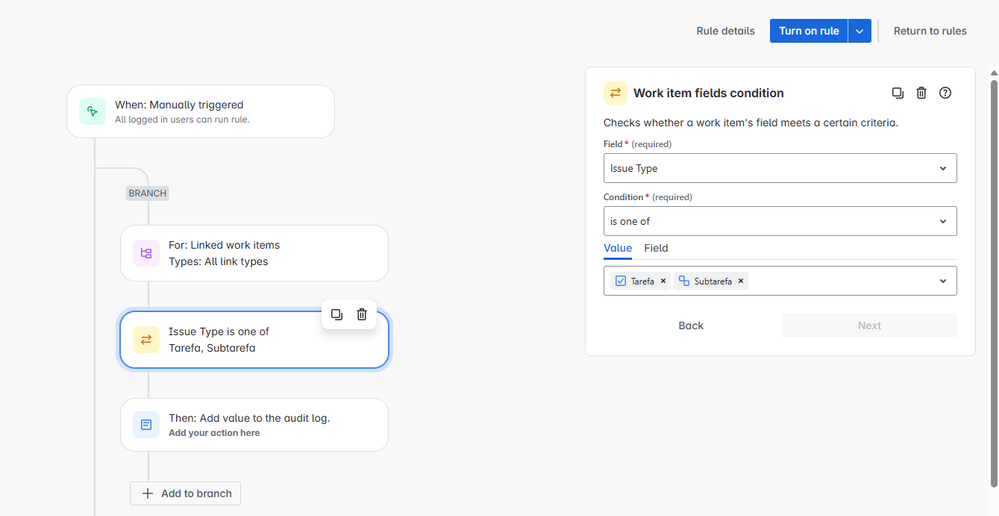Select the For: Linked work items card

(x=254, y=254)
